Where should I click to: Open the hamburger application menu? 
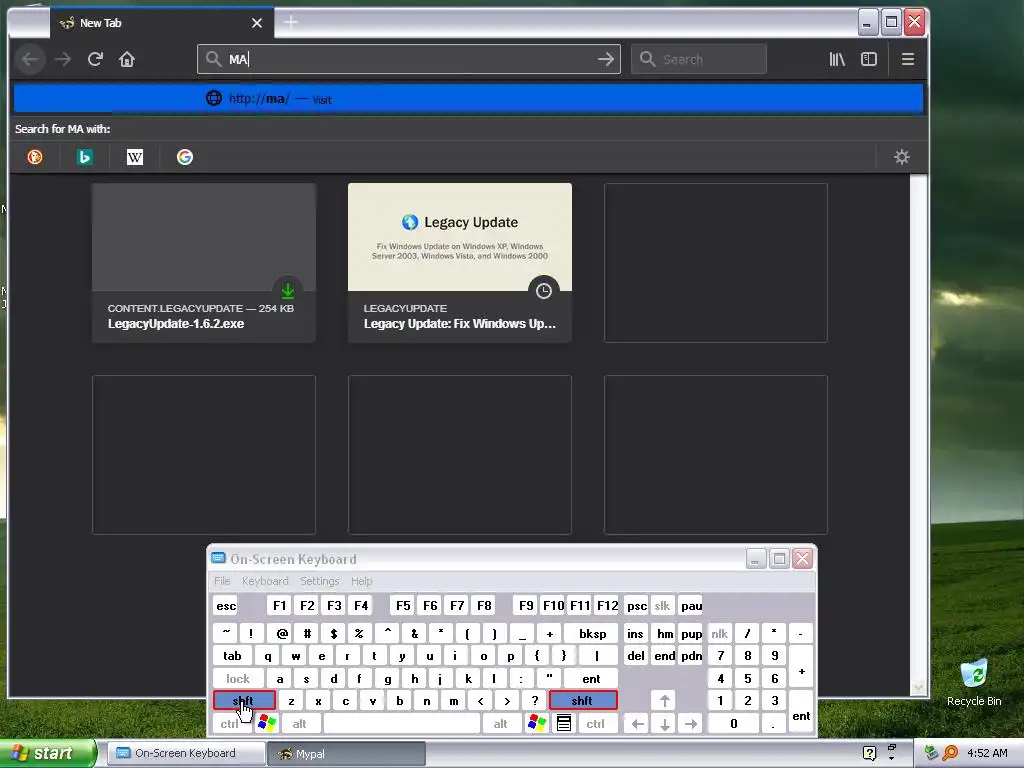click(x=907, y=59)
